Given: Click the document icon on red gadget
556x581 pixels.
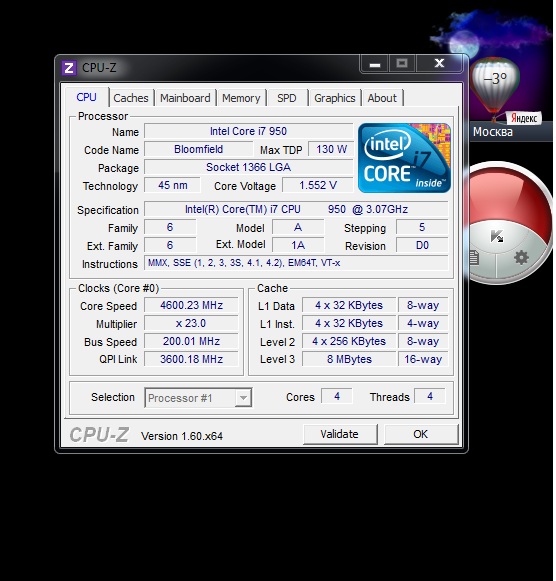Looking at the screenshot, I should coord(475,258).
